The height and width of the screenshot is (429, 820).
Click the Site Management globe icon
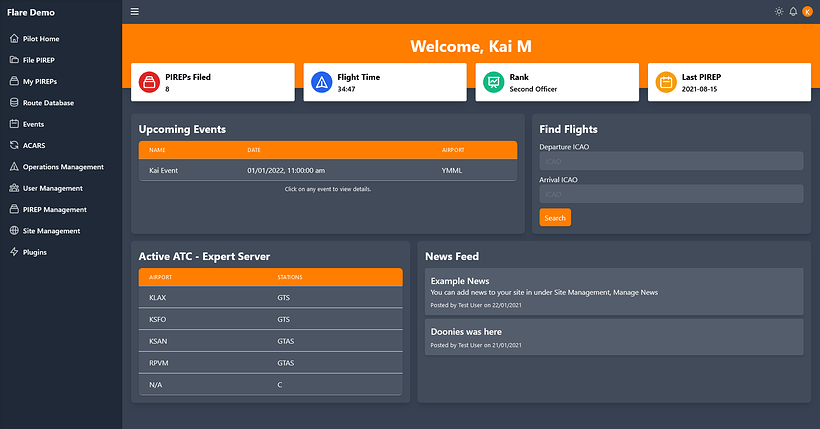coord(14,231)
